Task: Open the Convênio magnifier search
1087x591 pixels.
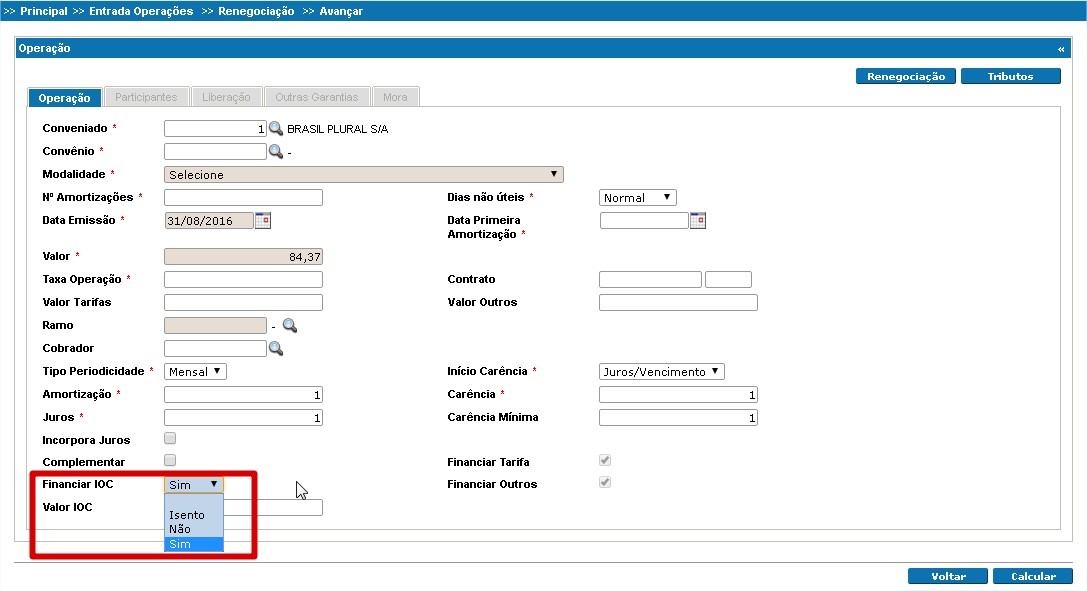Action: [277, 150]
